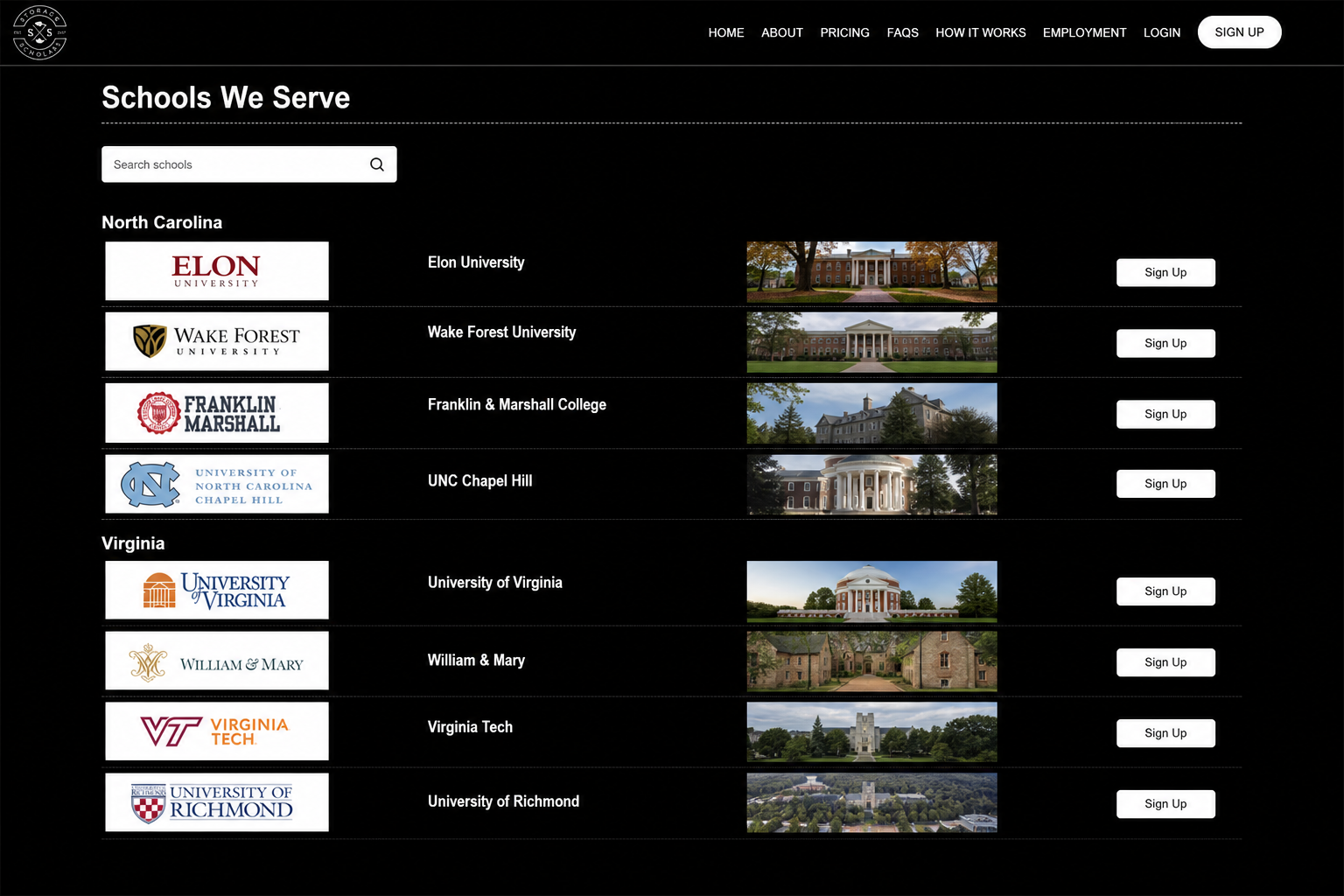Click the University of Richmond logo
This screenshot has height=896, width=1344.
[x=217, y=802]
